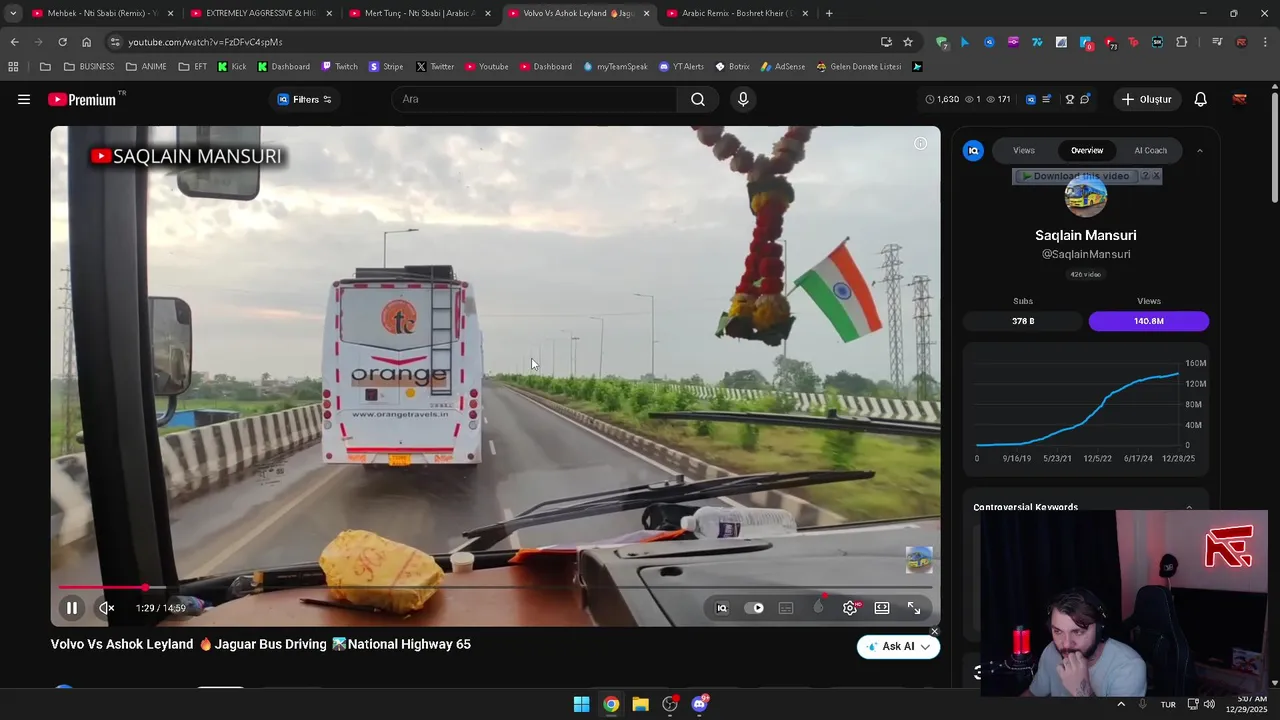Viewport: 1280px width, 720px height.
Task: Open the YouTube hamburger guide menu
Action: [24, 99]
